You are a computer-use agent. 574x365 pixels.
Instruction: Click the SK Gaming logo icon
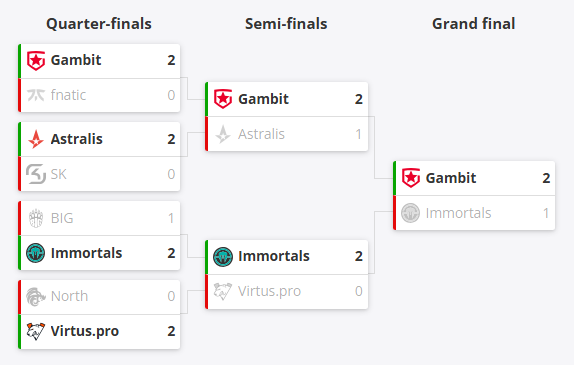36,174
